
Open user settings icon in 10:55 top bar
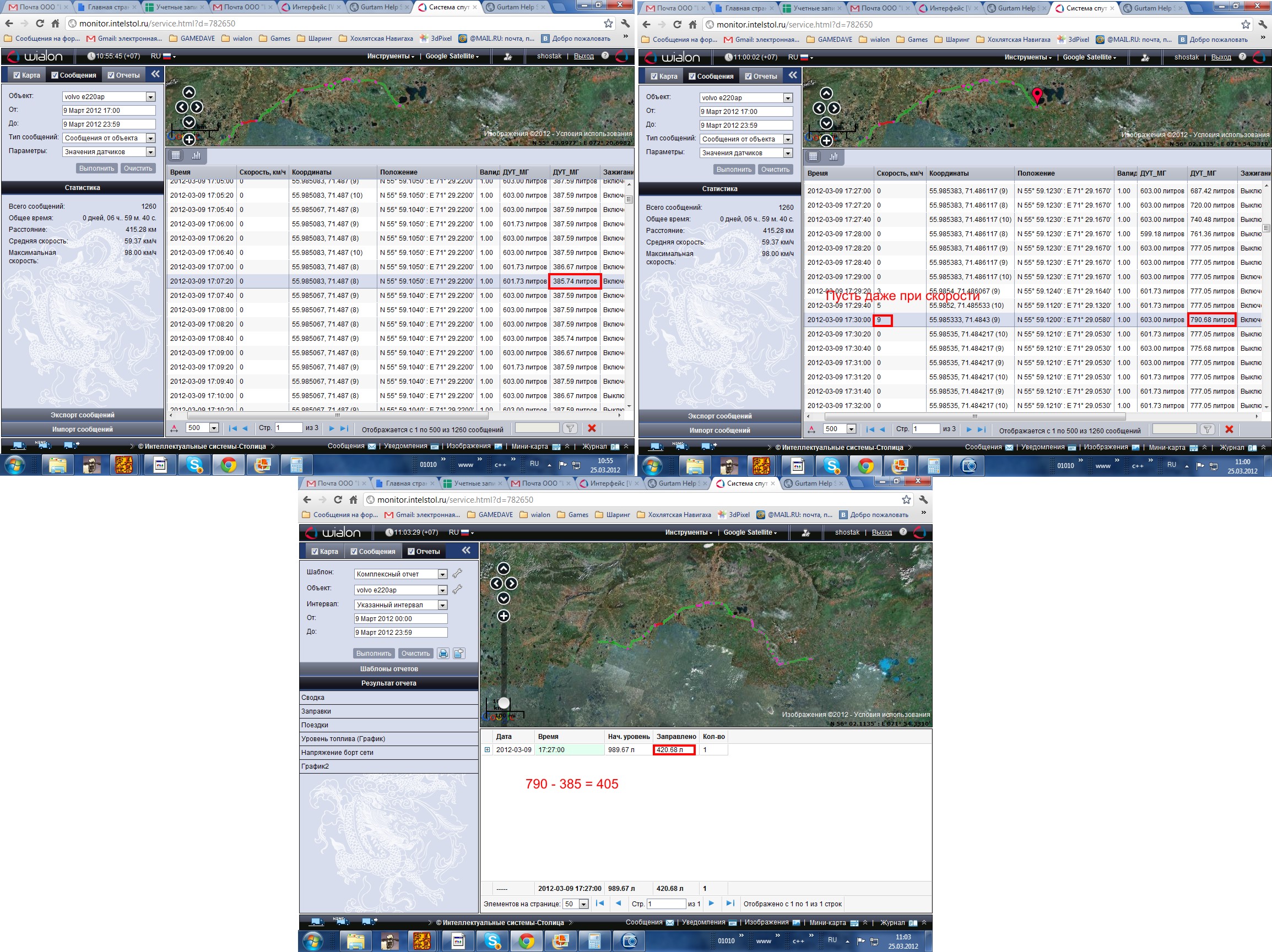click(x=508, y=56)
